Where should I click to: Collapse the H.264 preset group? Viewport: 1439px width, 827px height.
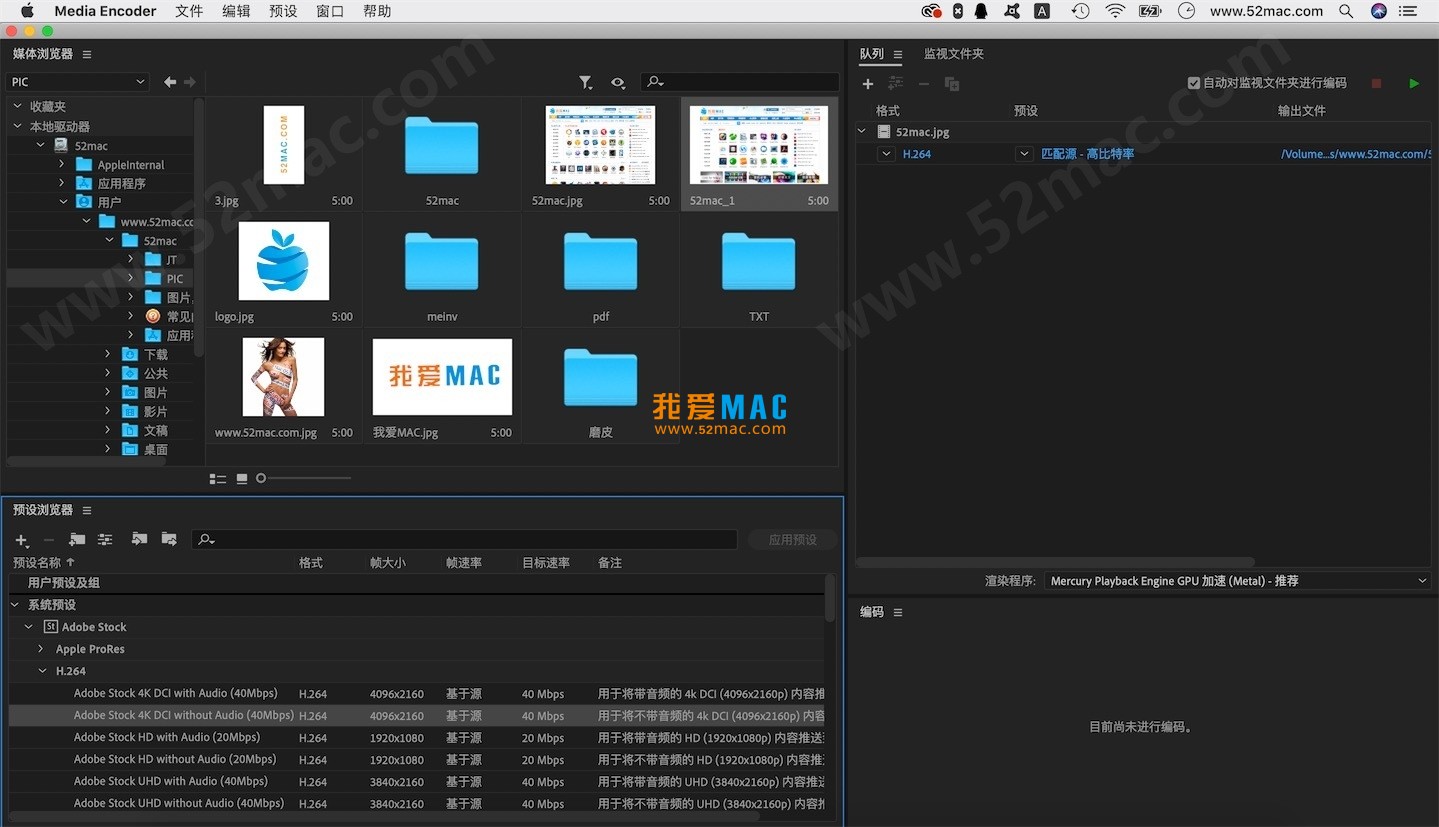(42, 671)
